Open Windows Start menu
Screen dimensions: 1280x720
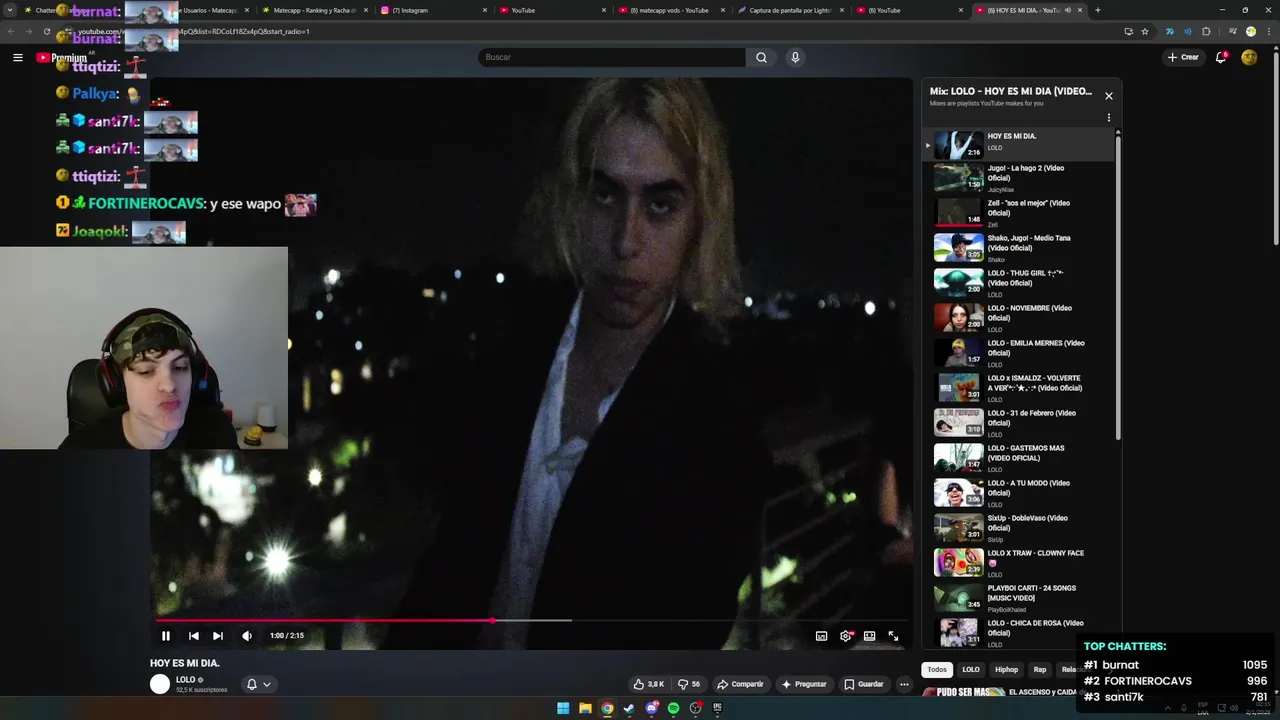click(563, 708)
